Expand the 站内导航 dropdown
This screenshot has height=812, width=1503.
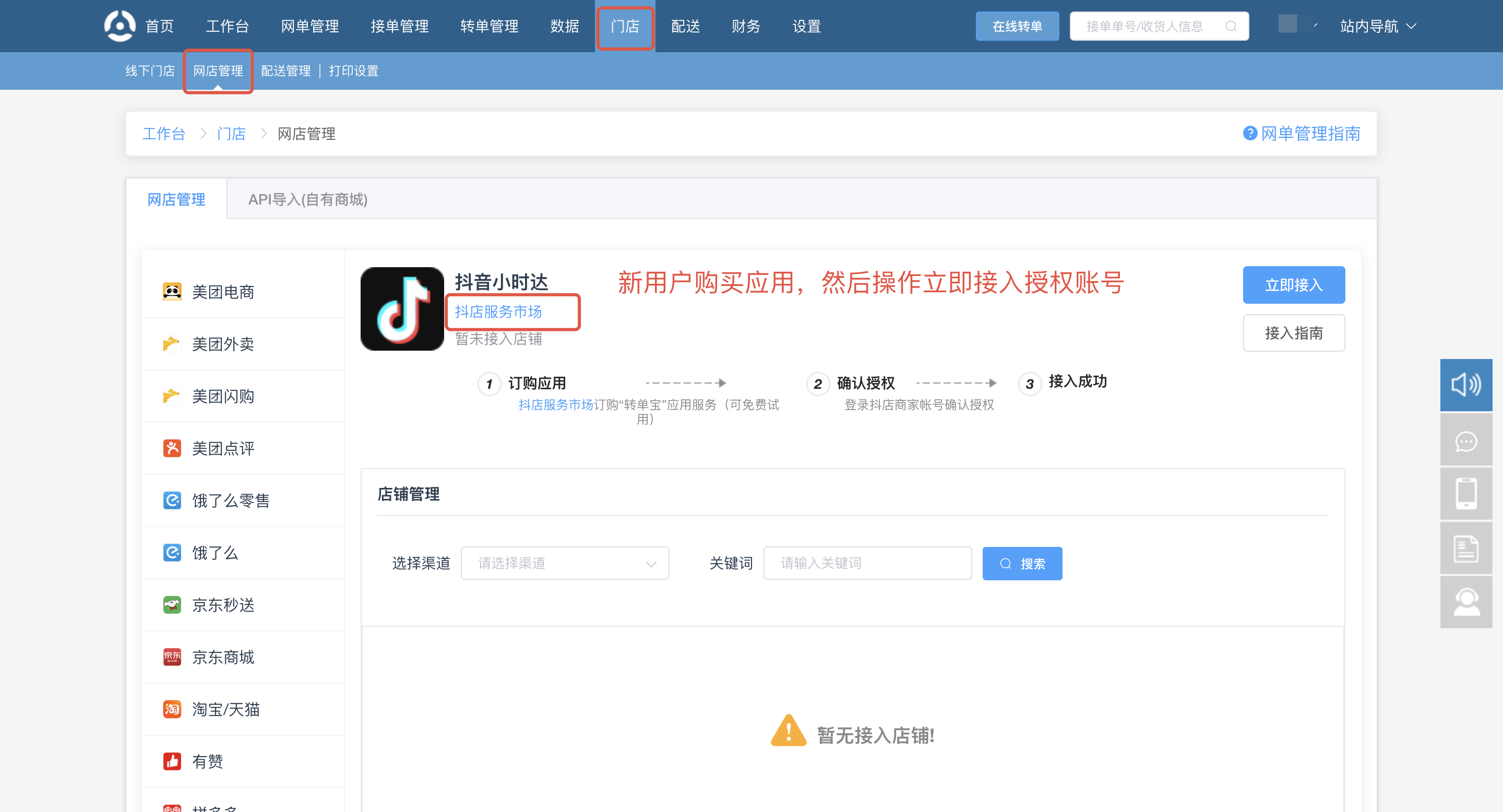pyautogui.click(x=1378, y=26)
